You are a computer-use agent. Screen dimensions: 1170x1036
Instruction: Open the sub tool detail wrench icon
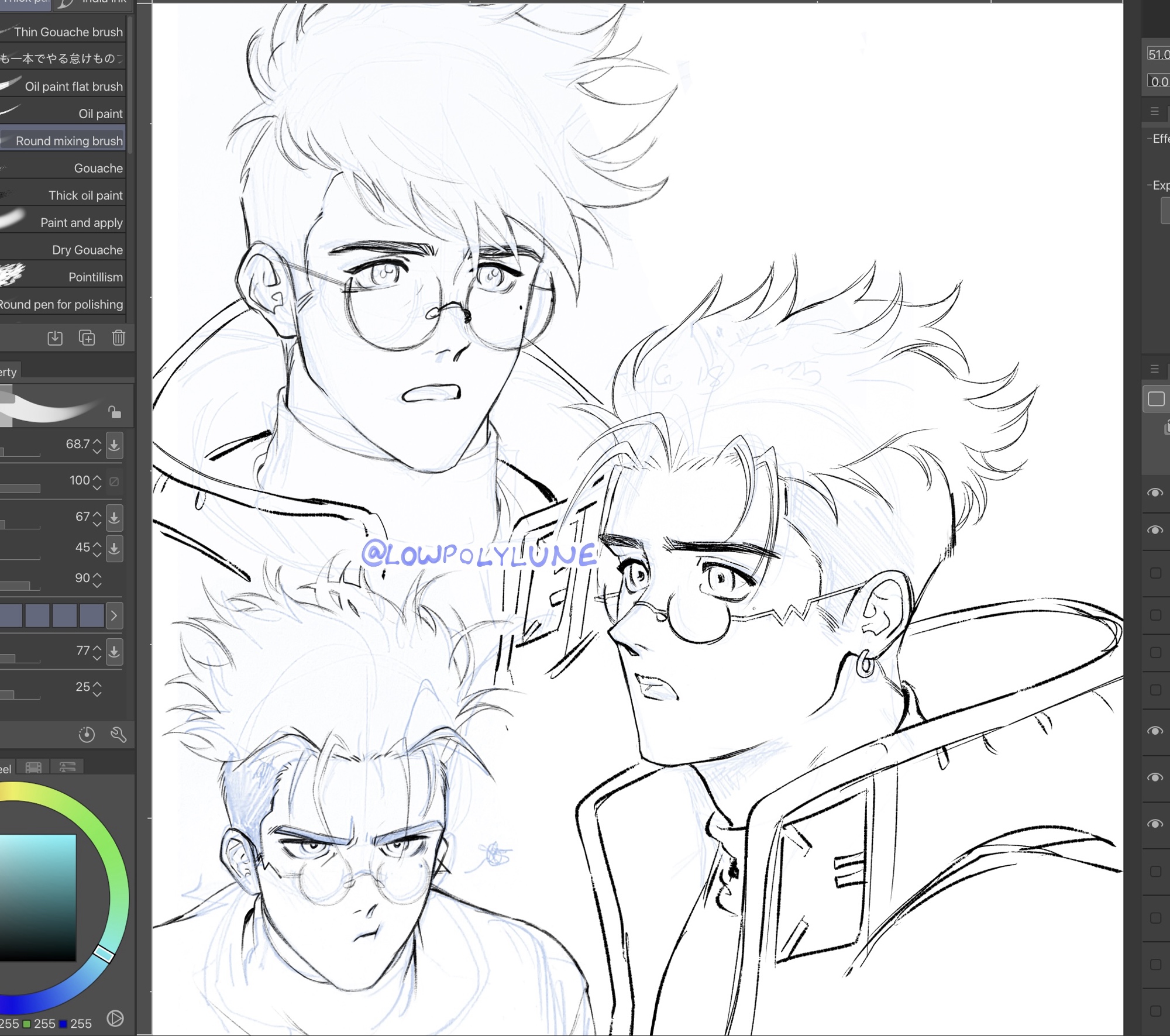pos(118,735)
